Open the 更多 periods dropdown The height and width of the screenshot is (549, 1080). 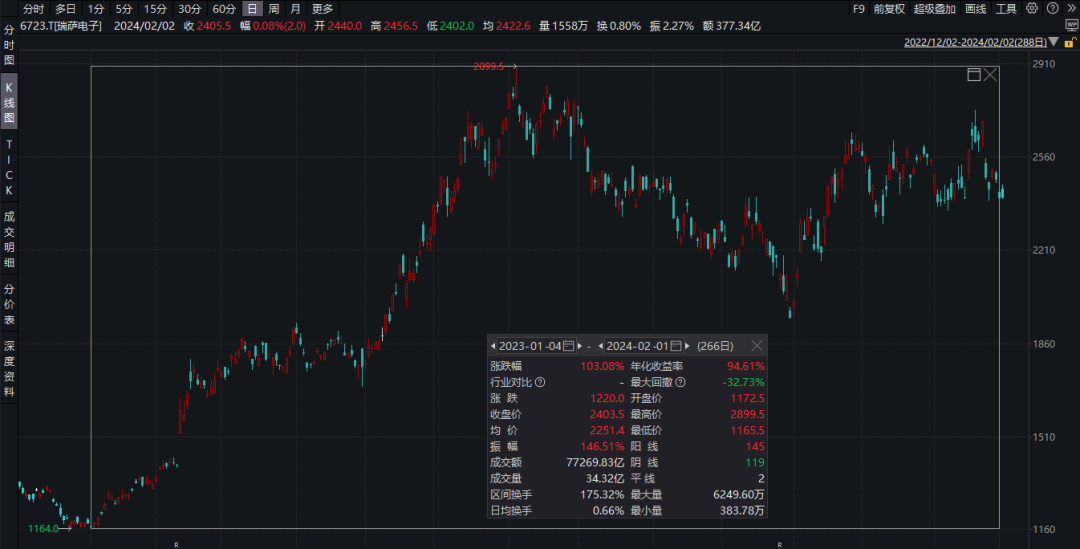coord(322,9)
